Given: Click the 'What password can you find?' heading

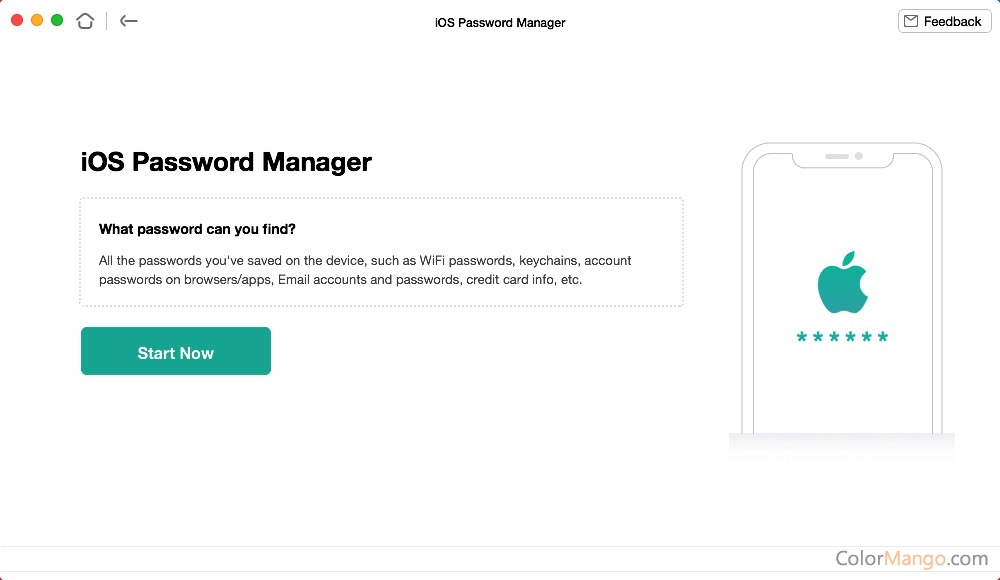Looking at the screenshot, I should click(197, 229).
